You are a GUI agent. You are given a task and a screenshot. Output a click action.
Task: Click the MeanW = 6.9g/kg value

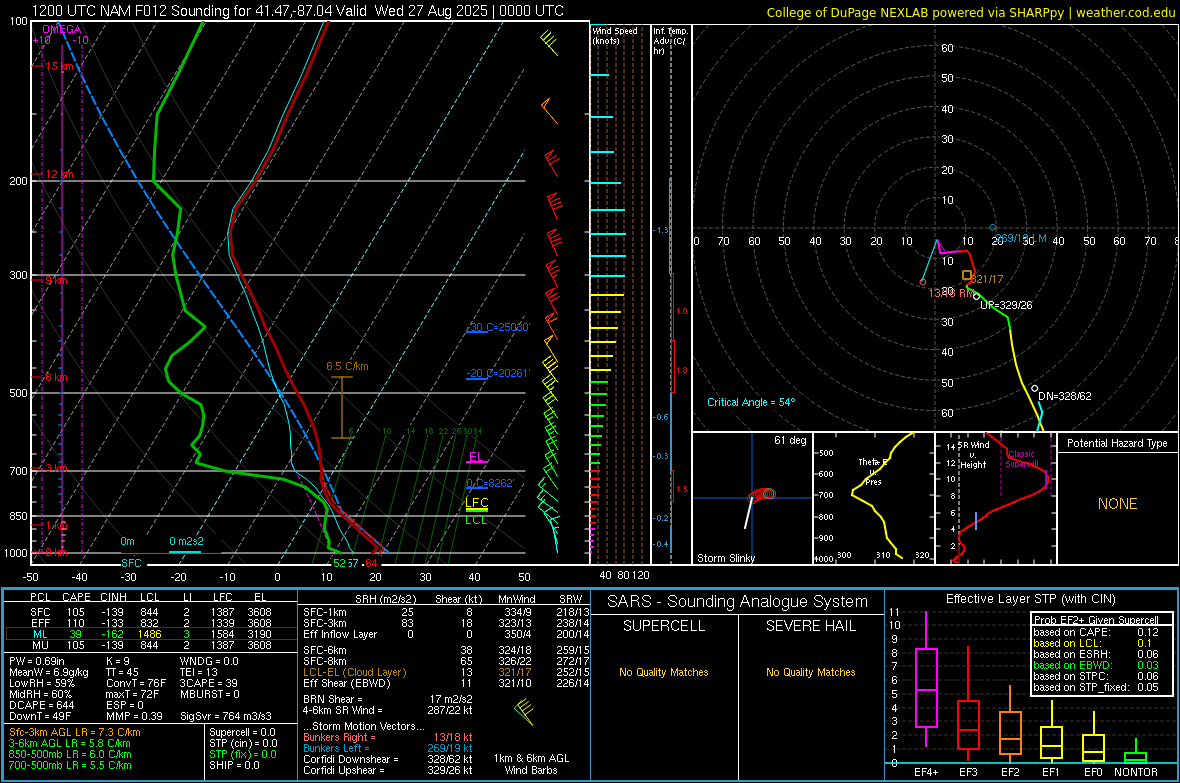click(x=48, y=672)
